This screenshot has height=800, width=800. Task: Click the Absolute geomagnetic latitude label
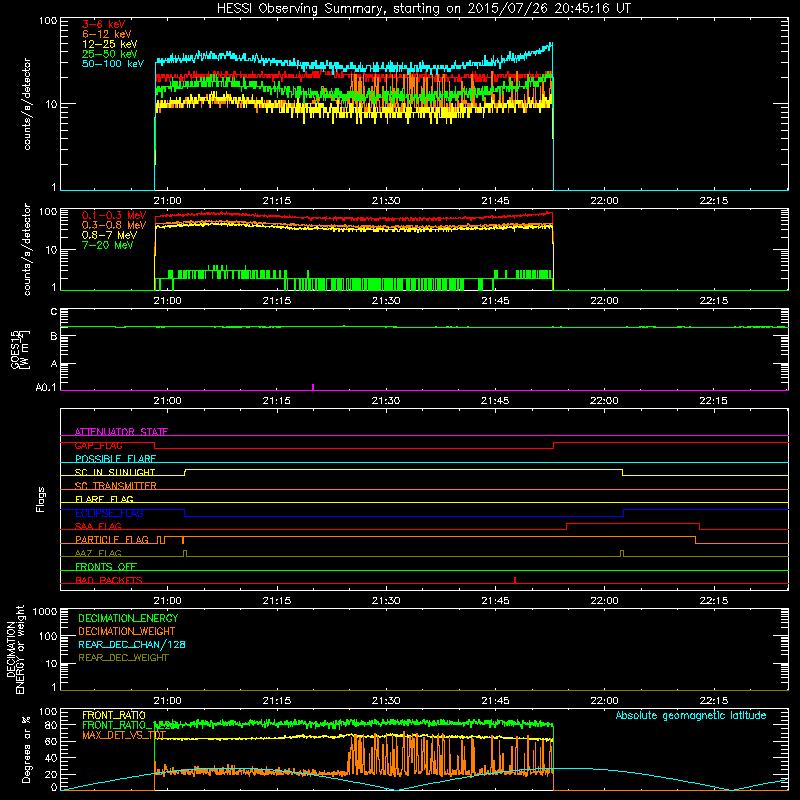point(691,715)
